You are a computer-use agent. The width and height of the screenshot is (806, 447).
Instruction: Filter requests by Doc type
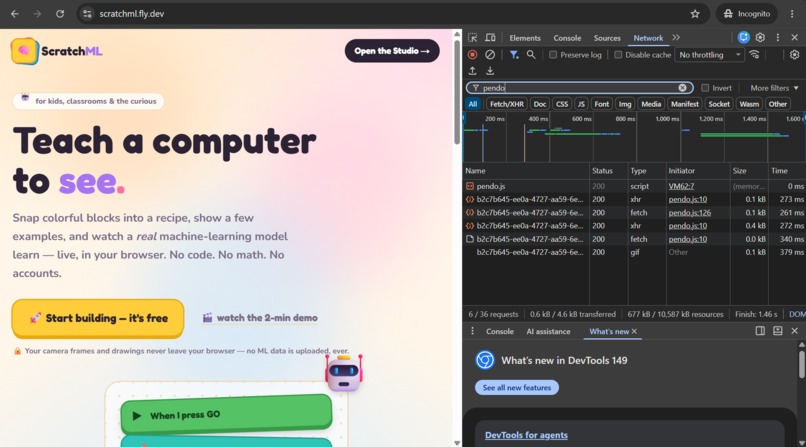[540, 104]
